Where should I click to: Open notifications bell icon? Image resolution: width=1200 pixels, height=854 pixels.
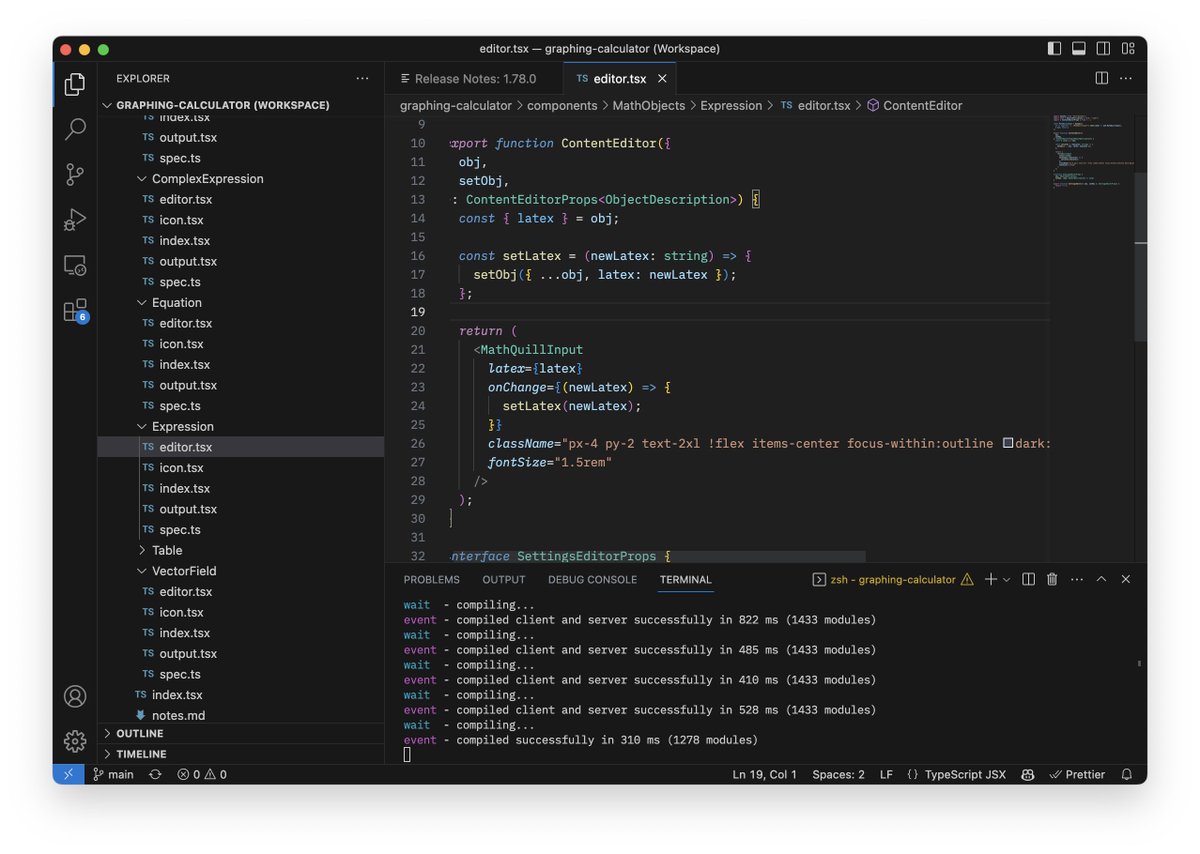pyautogui.click(x=1127, y=774)
